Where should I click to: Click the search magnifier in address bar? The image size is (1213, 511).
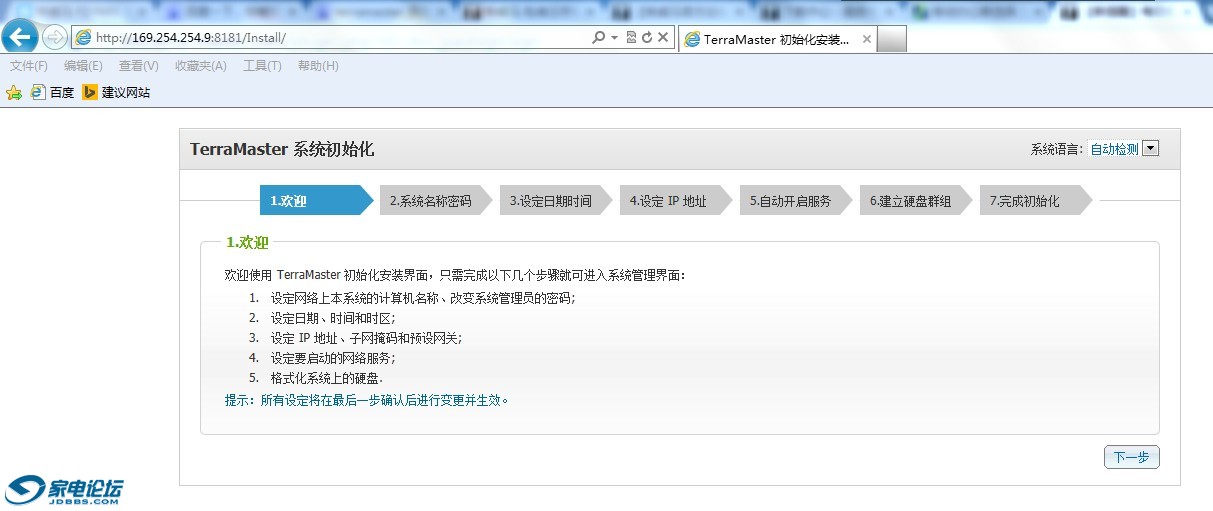click(598, 37)
